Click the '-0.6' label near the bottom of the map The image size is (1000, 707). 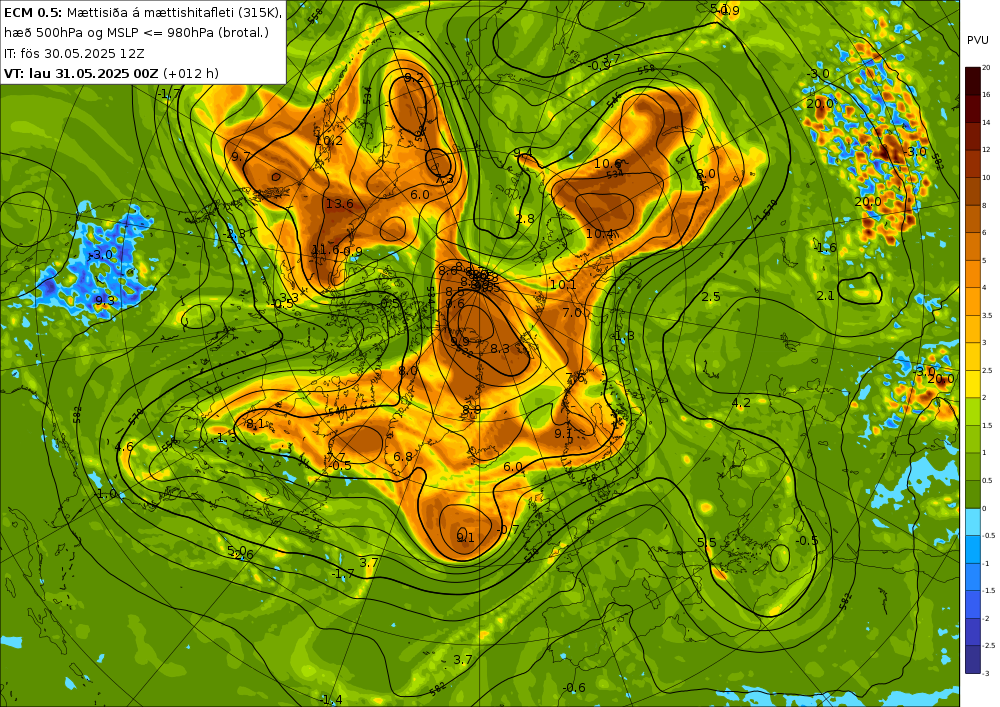tap(574, 687)
